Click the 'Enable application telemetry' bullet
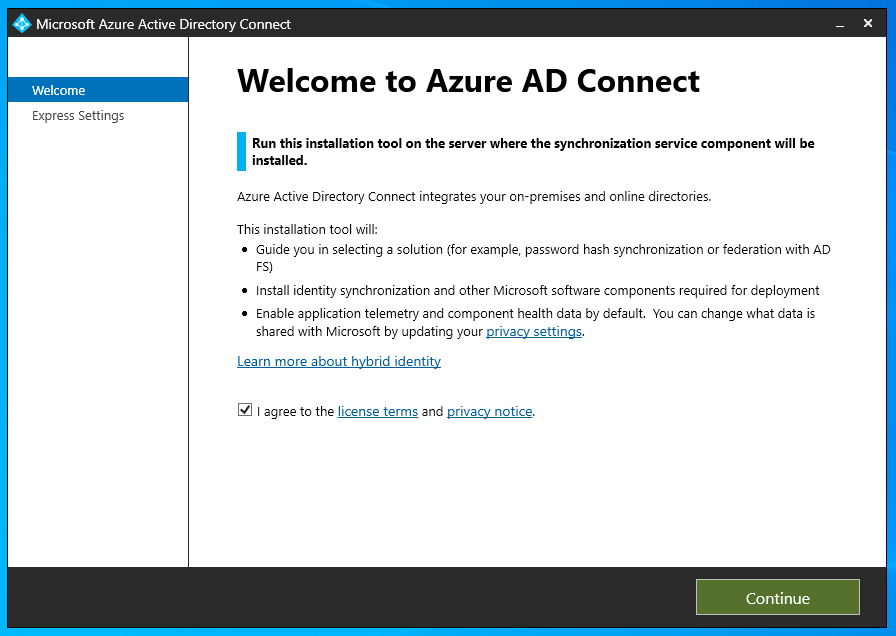Image resolution: width=896 pixels, height=636 pixels. (x=535, y=322)
